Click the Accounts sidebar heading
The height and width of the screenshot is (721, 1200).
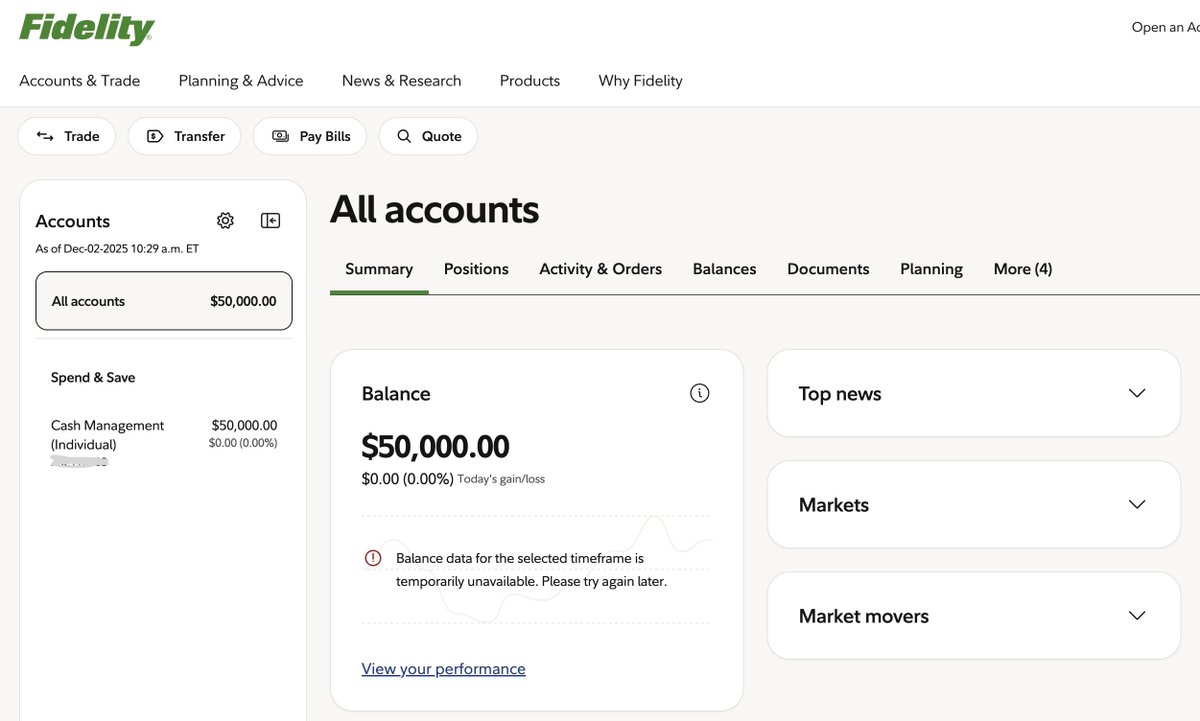[x=73, y=221]
